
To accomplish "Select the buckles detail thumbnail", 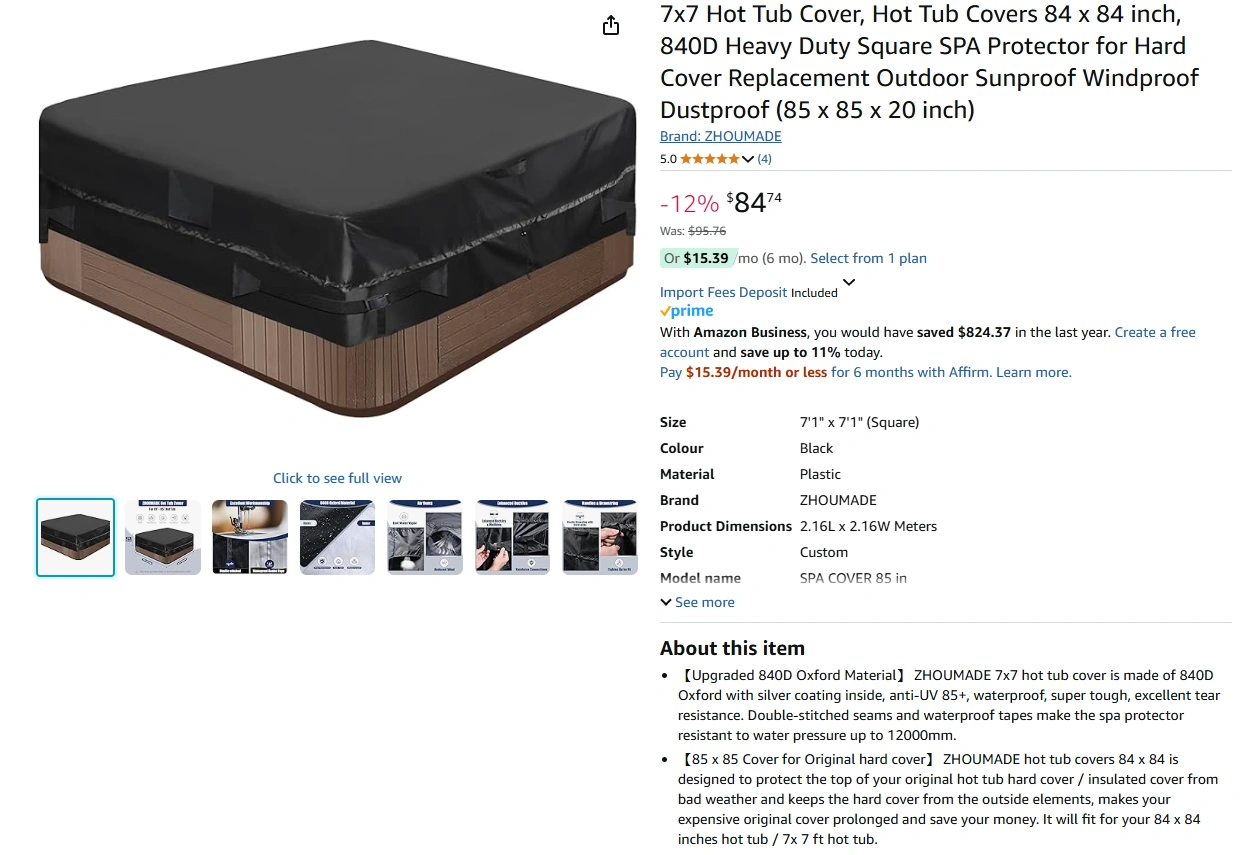I will [x=512, y=538].
